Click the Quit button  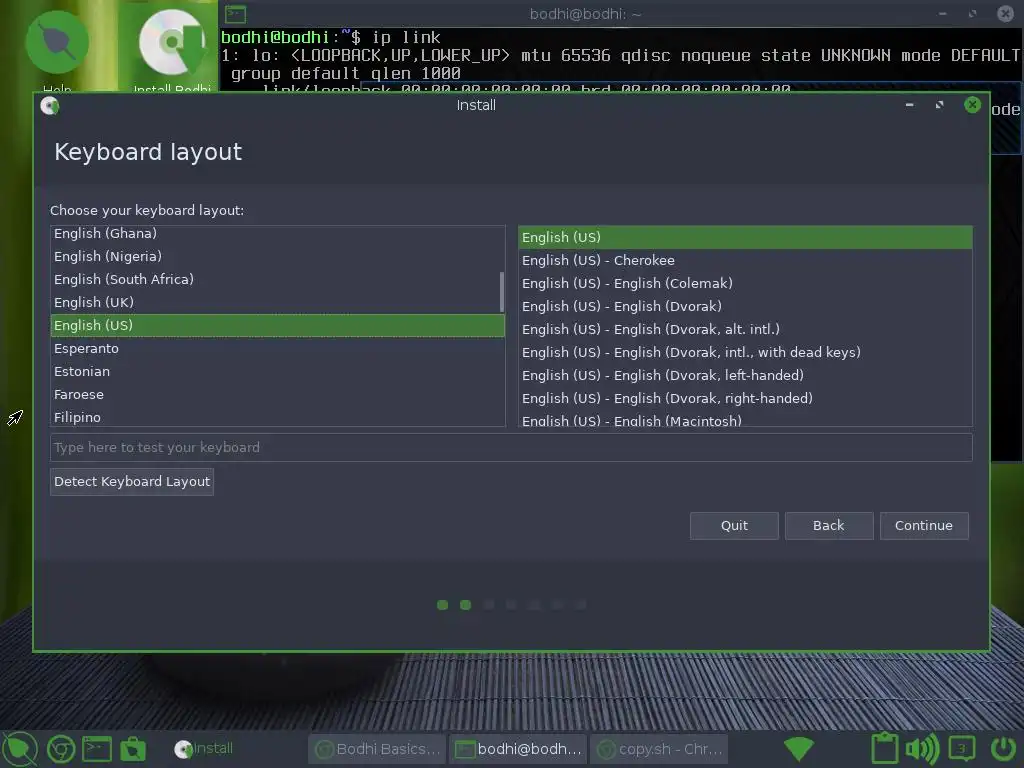point(734,526)
